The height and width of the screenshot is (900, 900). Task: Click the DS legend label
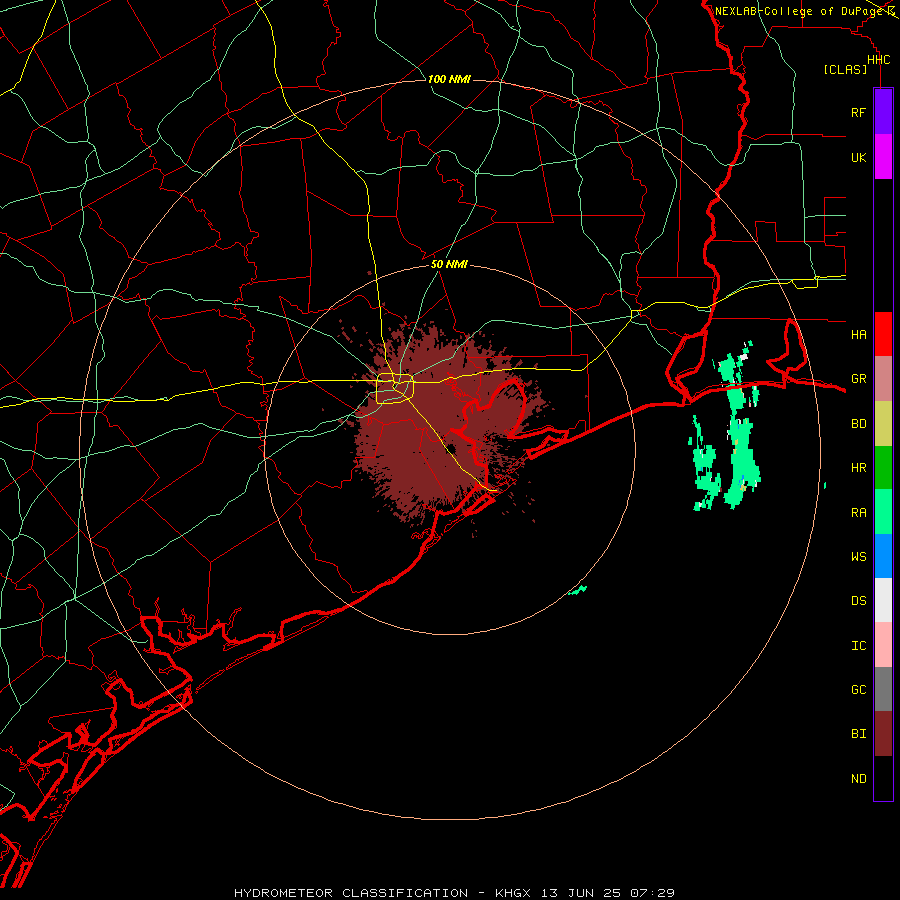(x=858, y=601)
